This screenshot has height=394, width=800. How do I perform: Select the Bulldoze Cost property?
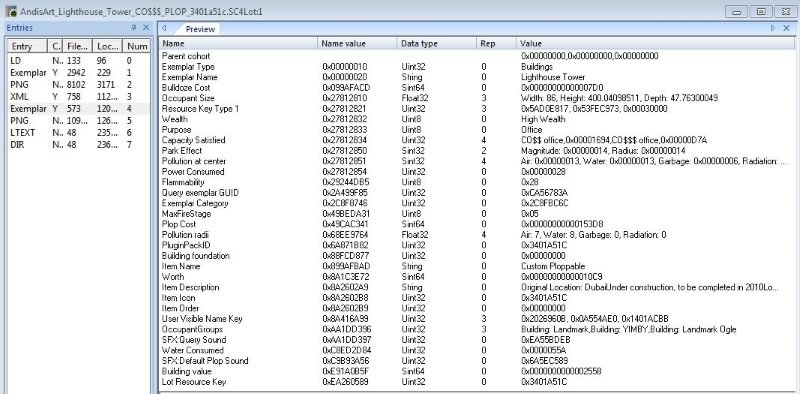pos(477,87)
